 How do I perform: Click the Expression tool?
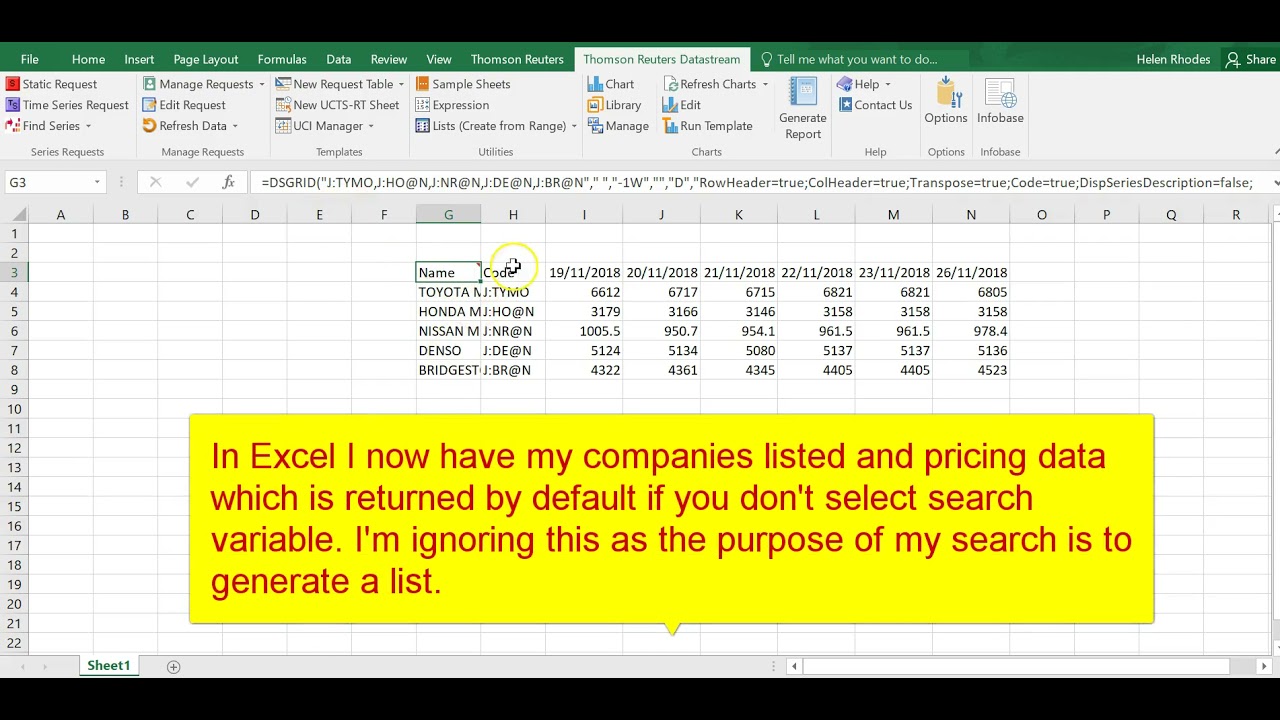pyautogui.click(x=452, y=105)
